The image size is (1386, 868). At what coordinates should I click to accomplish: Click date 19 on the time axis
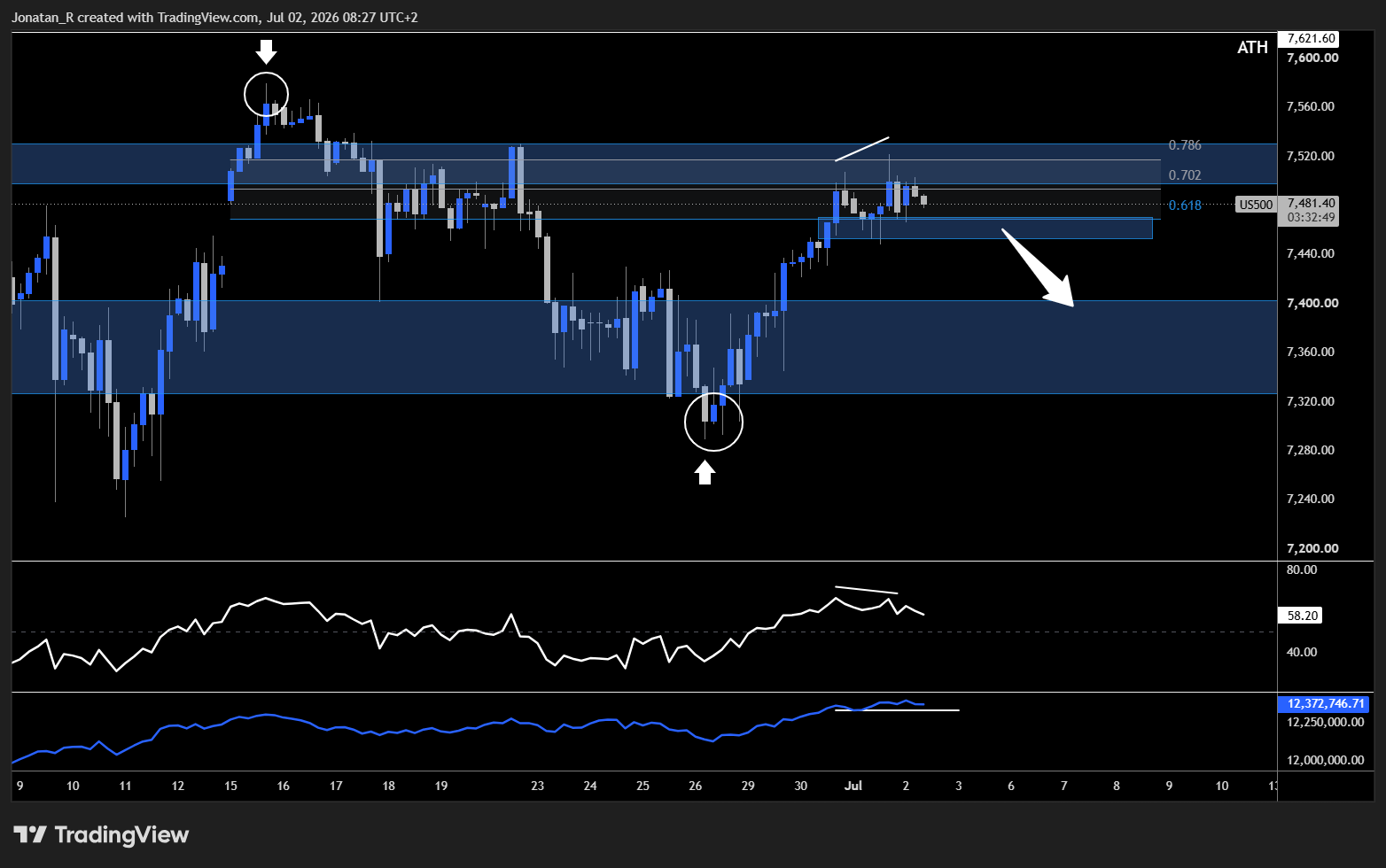point(441,786)
